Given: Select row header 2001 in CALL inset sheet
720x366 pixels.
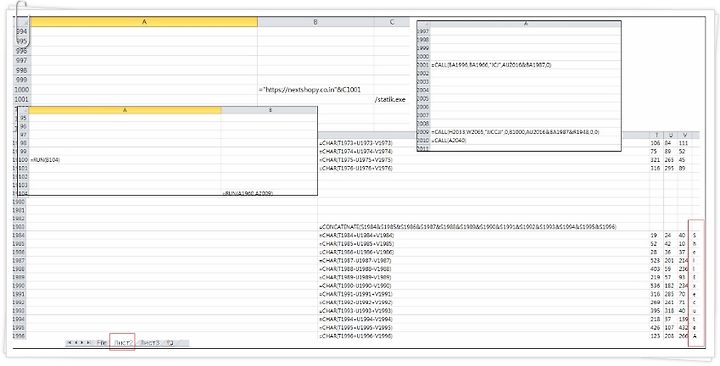Looking at the screenshot, I should tap(422, 65).
